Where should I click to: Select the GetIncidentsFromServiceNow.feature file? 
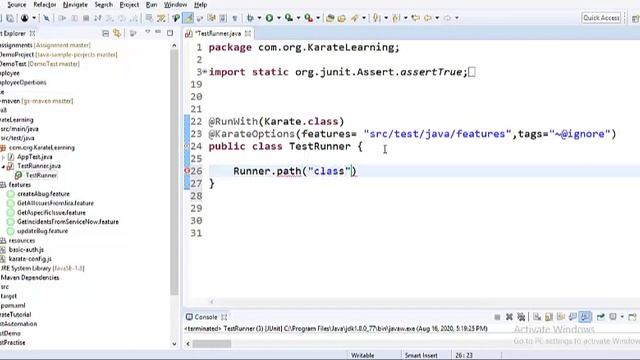tap(67, 222)
